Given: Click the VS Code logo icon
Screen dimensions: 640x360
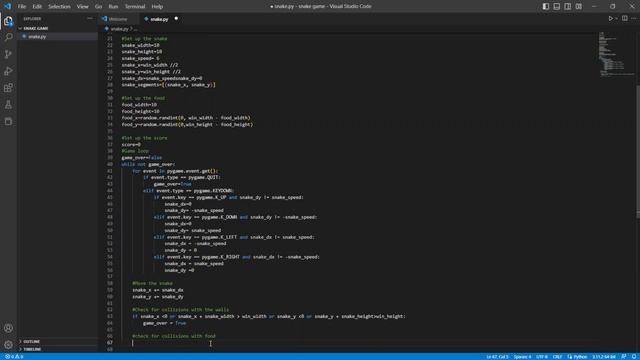Looking at the screenshot, I should click(7, 6).
